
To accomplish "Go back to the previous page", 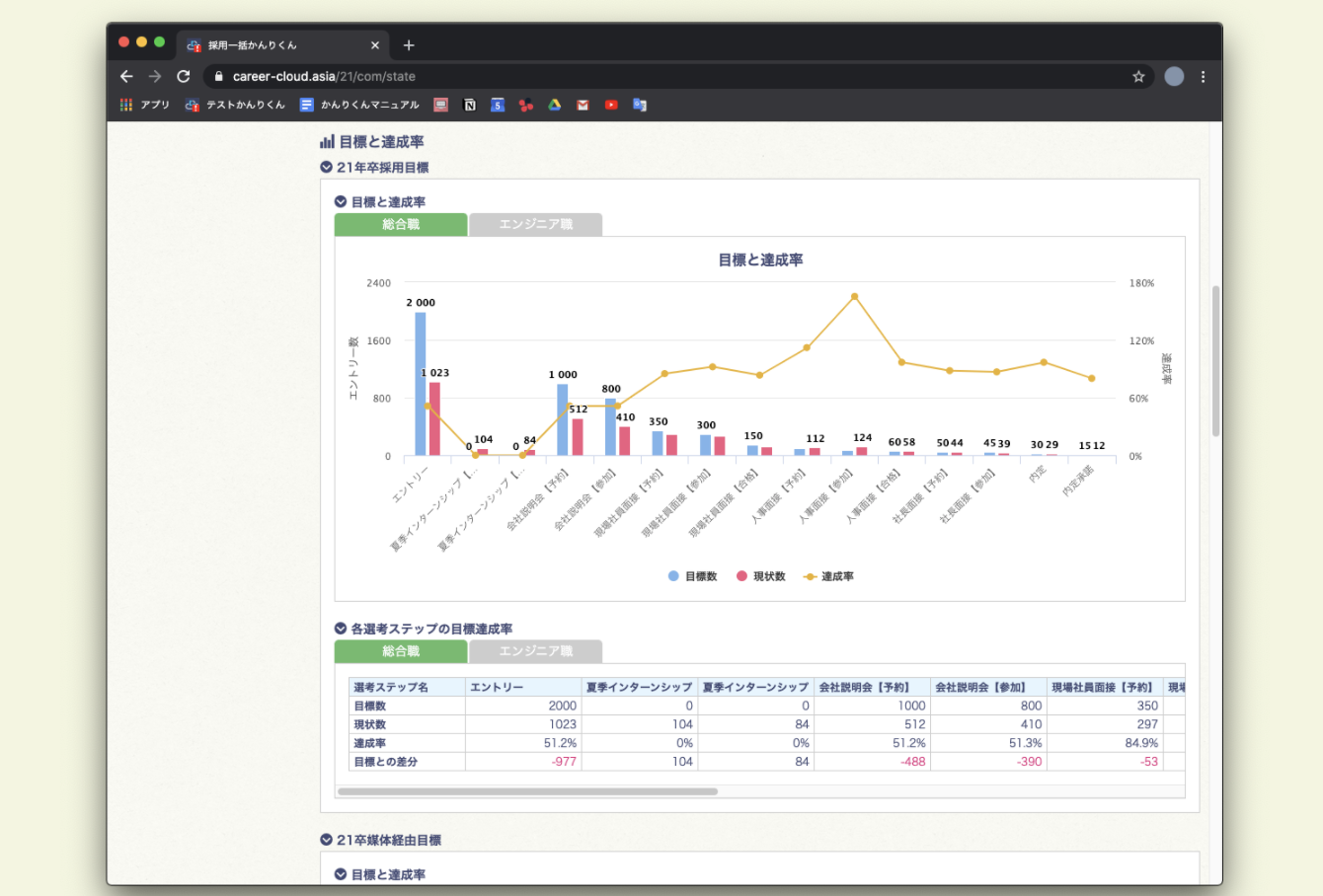I will [126, 76].
